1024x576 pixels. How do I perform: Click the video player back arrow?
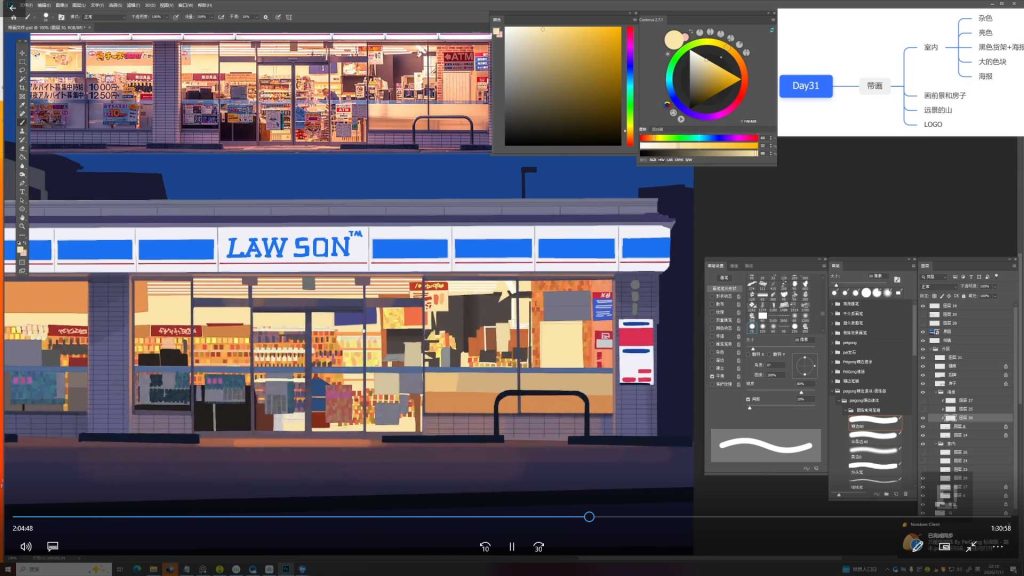point(12,7)
